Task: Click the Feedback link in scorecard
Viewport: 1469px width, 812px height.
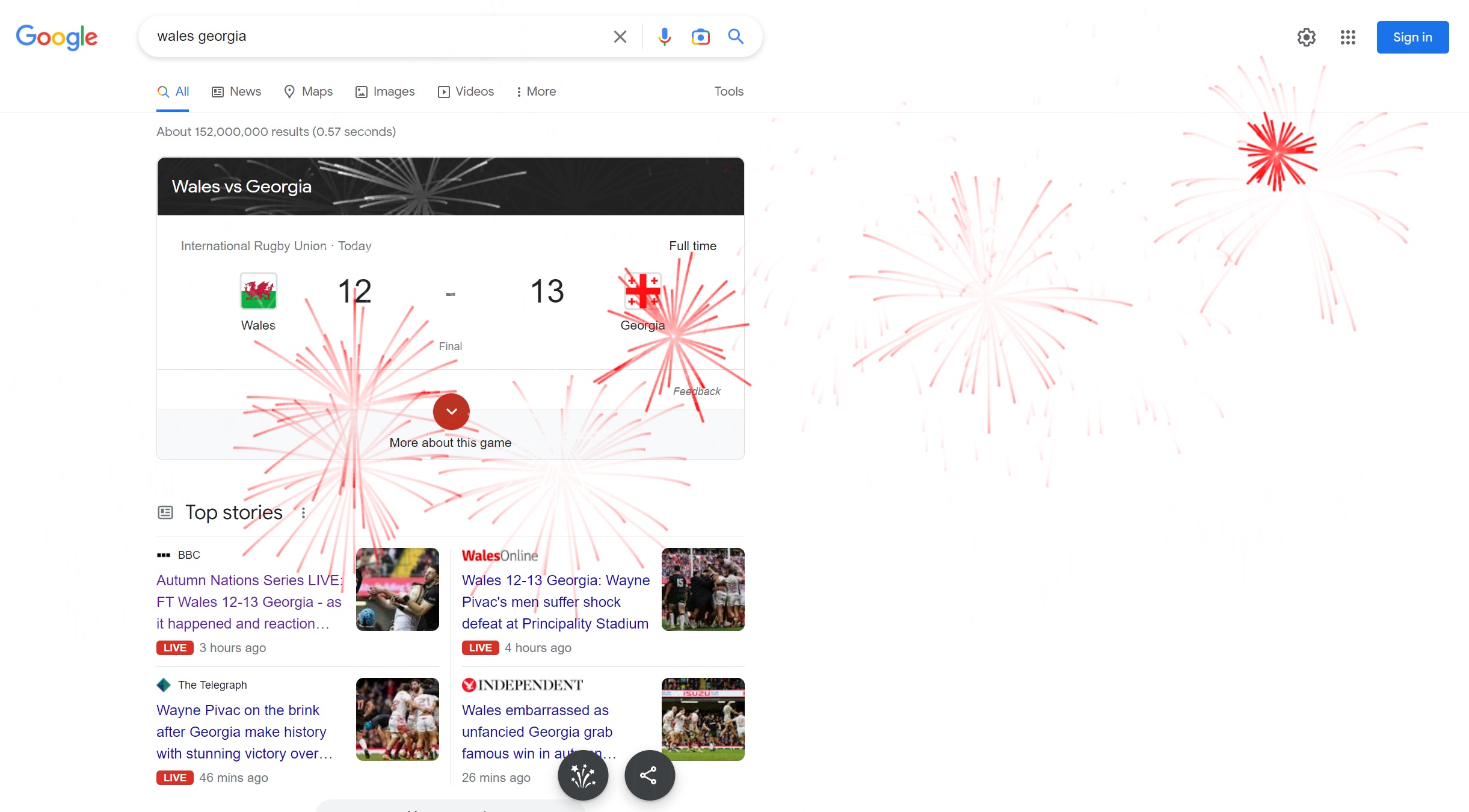Action: (697, 392)
